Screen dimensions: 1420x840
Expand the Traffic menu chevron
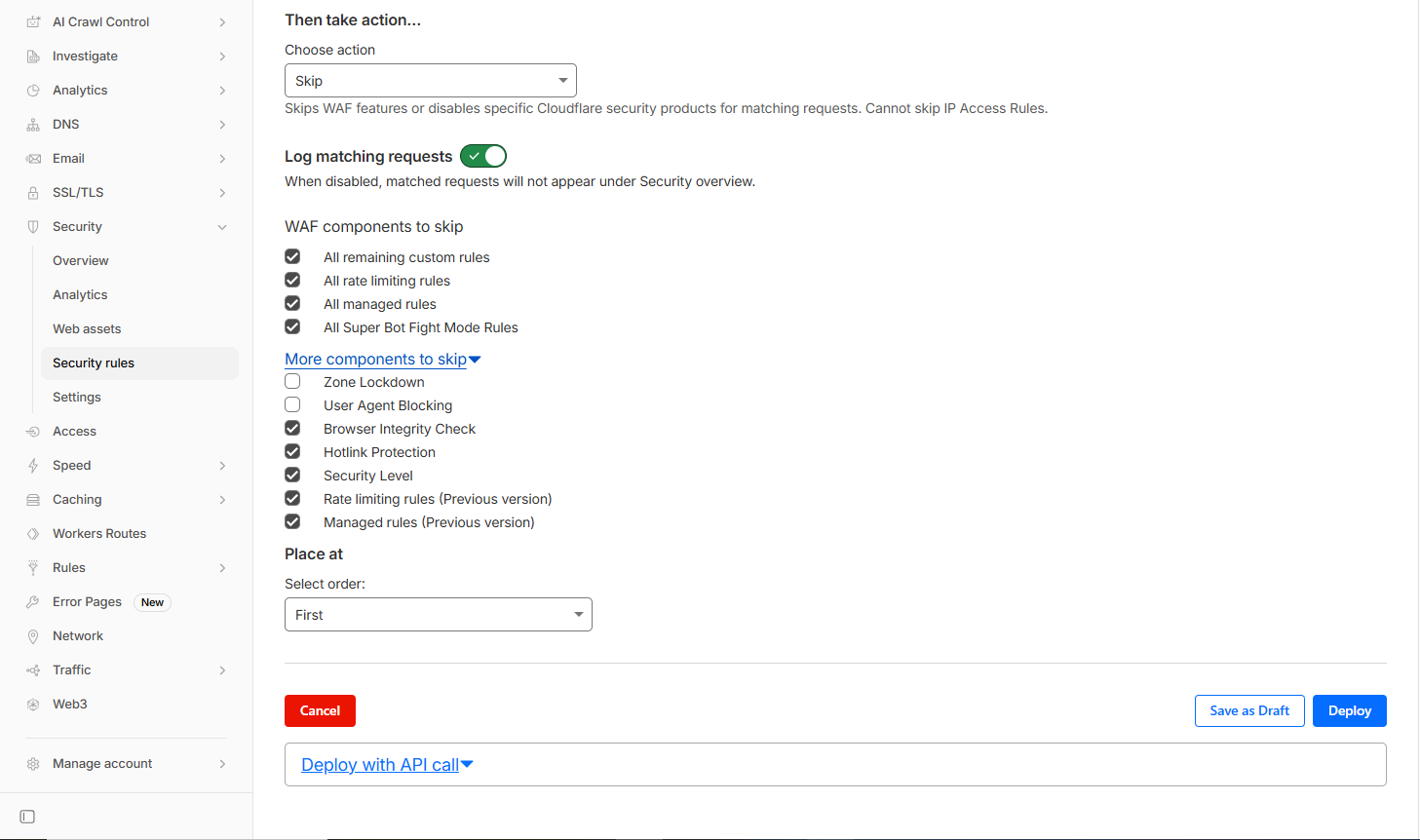(x=222, y=669)
